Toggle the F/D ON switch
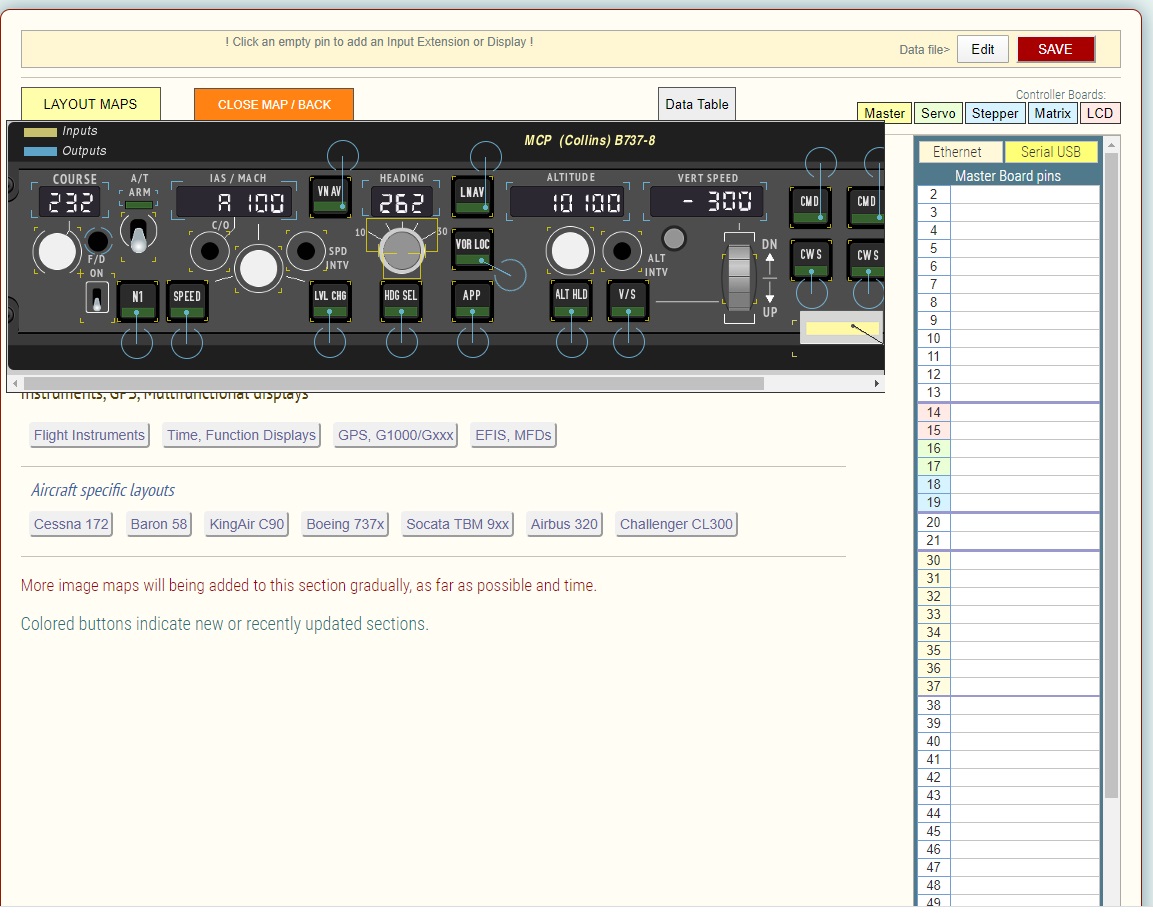 click(x=97, y=297)
